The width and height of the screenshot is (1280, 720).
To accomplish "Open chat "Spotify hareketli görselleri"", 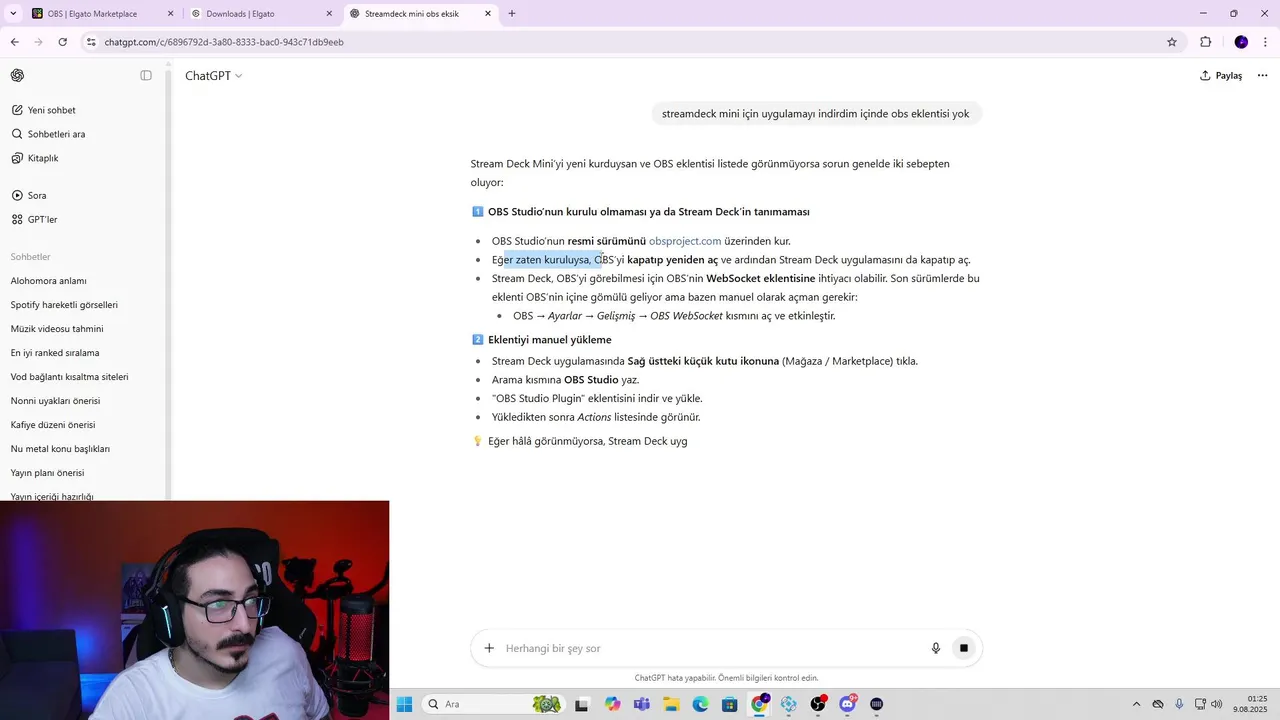I will (64, 305).
